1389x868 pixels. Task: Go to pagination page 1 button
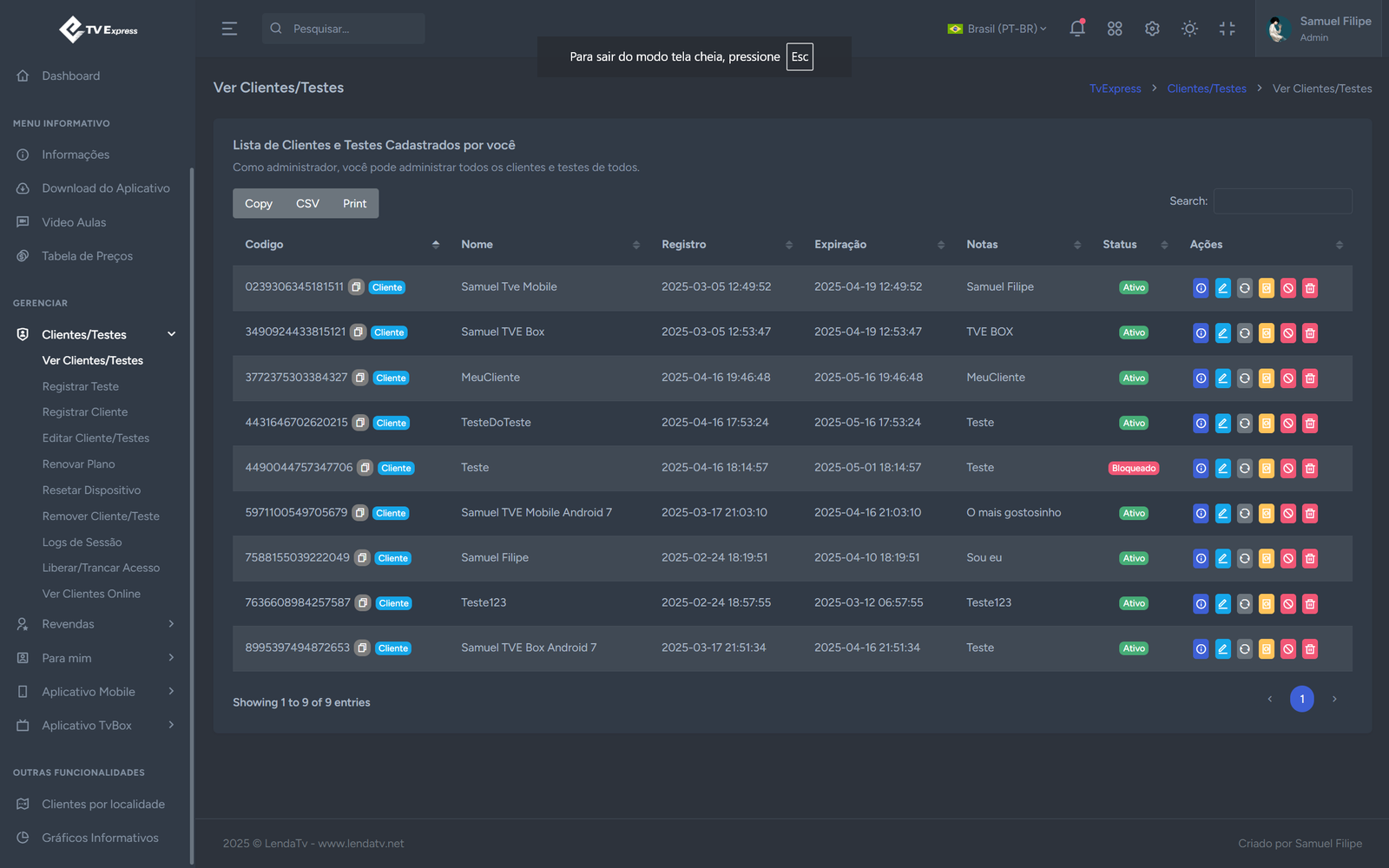pos(1301,699)
